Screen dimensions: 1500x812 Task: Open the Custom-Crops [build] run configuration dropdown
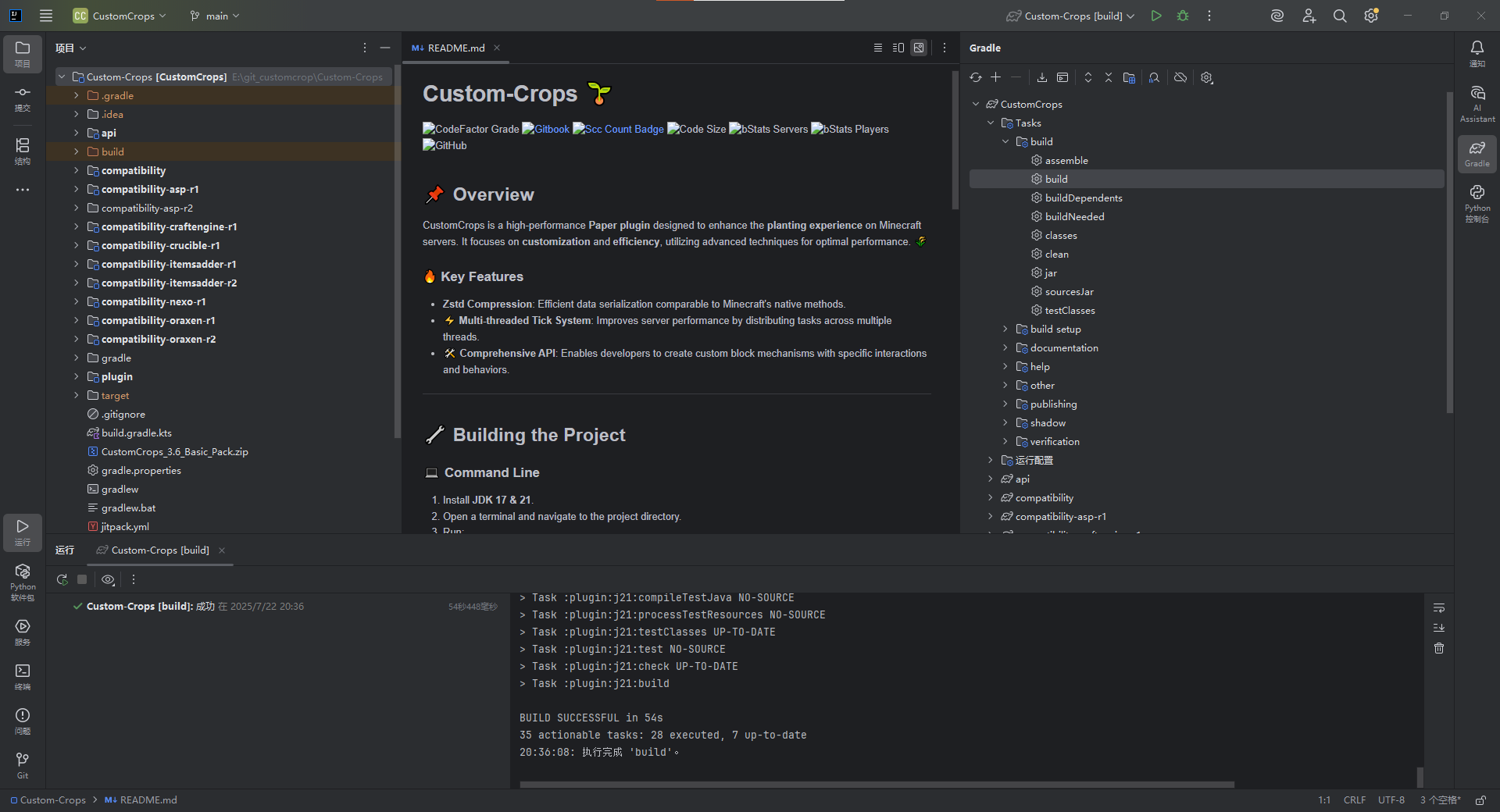coord(1070,16)
